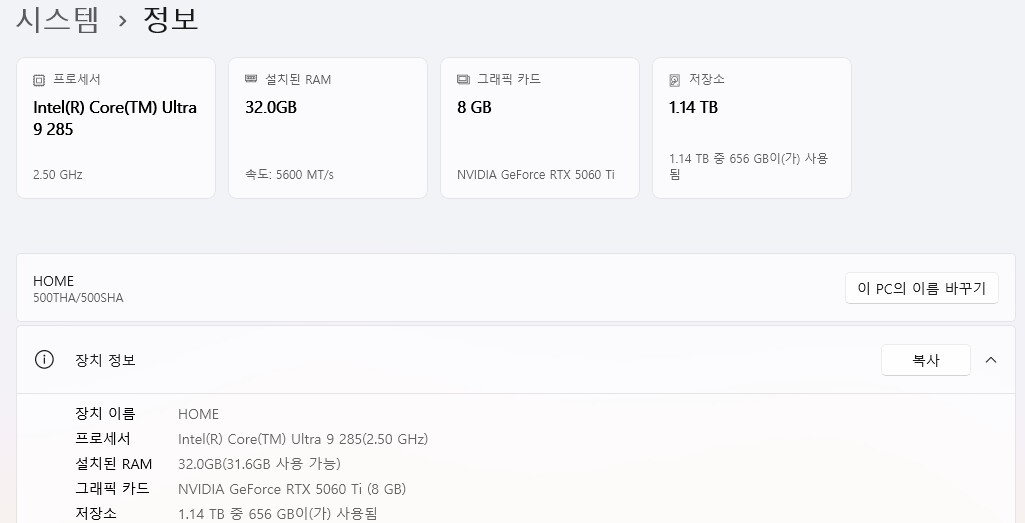Rename PC via 이 PC의 이름 바꾸기
The height and width of the screenshot is (523, 1025).
[x=922, y=288]
